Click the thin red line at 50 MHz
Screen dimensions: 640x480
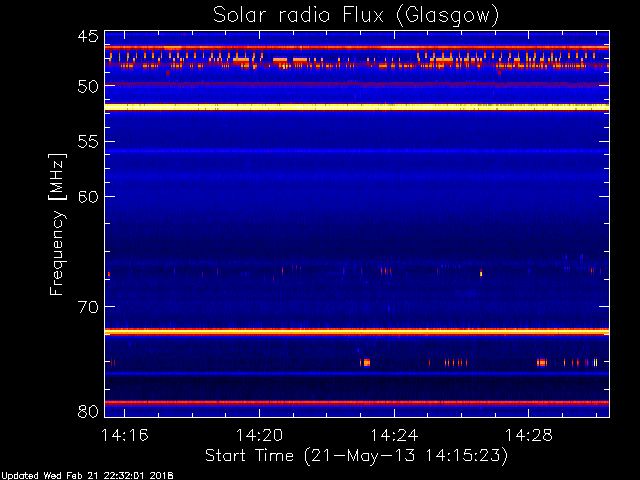tap(357, 84)
